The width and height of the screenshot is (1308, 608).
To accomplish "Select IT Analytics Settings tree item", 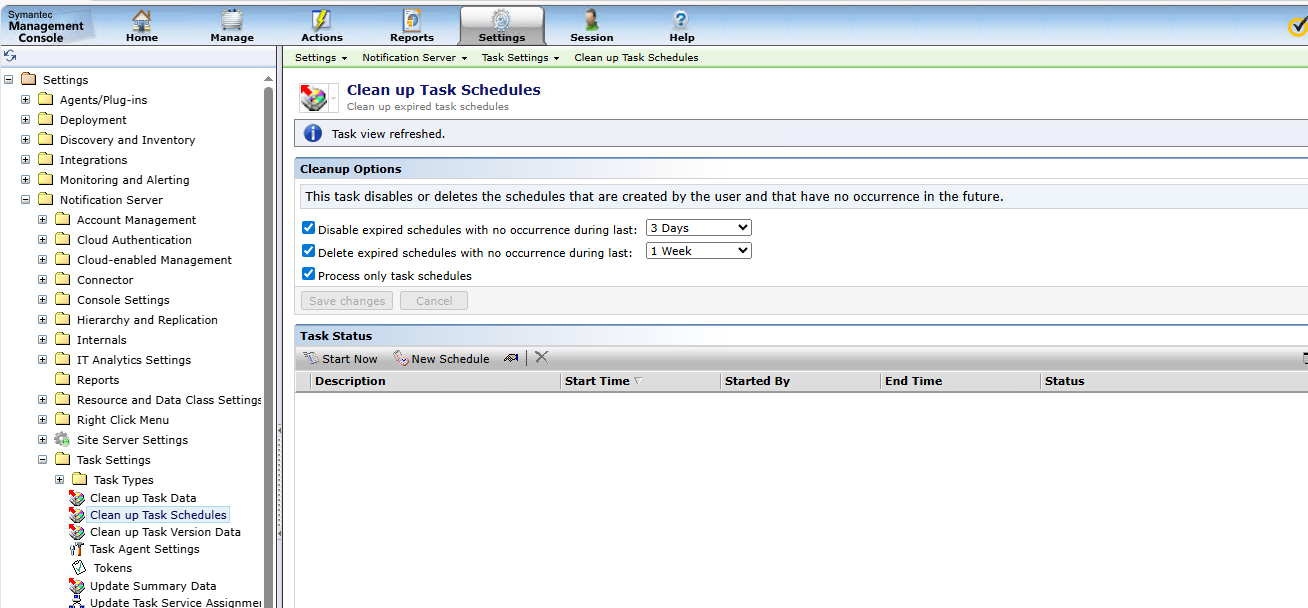I will [x=134, y=360].
